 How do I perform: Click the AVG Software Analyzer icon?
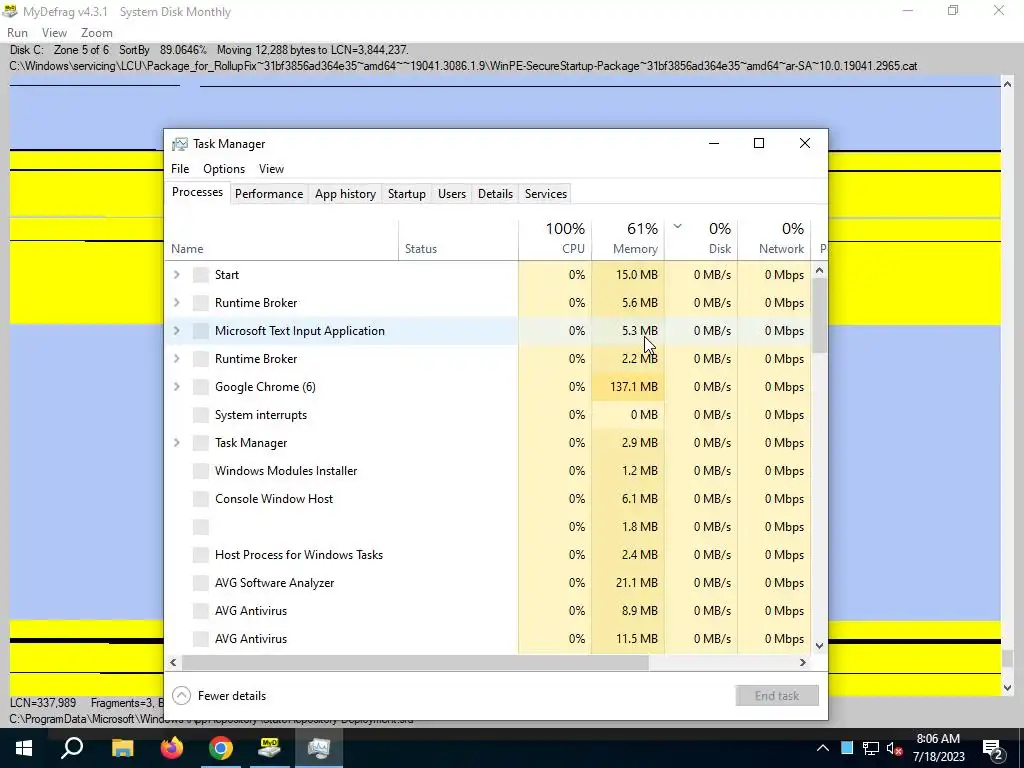(200, 584)
